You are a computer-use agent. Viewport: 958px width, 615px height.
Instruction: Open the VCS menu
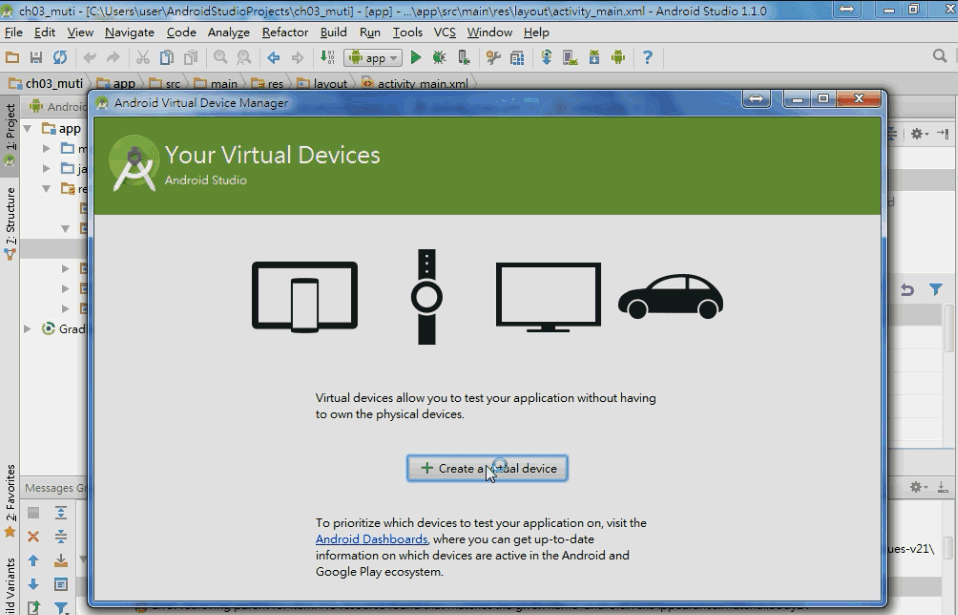pos(444,32)
